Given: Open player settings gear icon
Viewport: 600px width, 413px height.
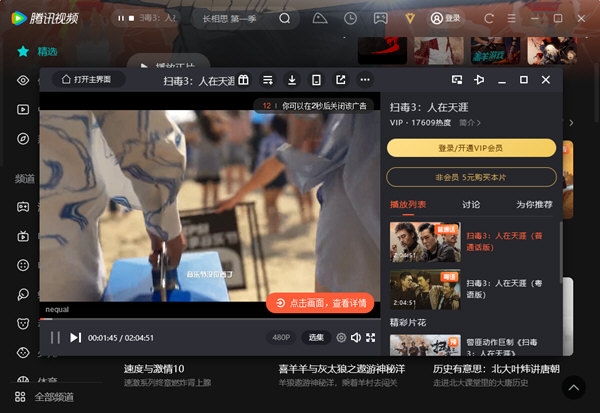Looking at the screenshot, I should point(341,338).
